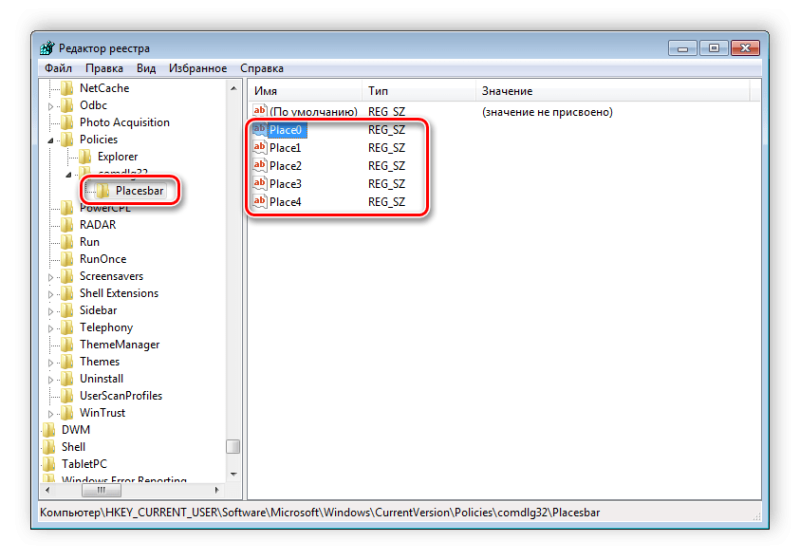Click the tree scroll up arrow
This screenshot has width=800, height=560.
pos(233,88)
